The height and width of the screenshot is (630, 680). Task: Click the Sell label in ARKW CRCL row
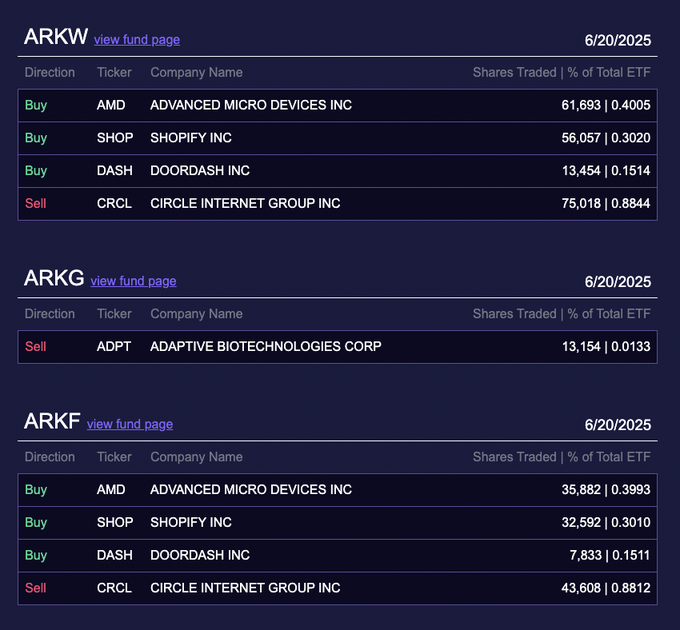36,203
